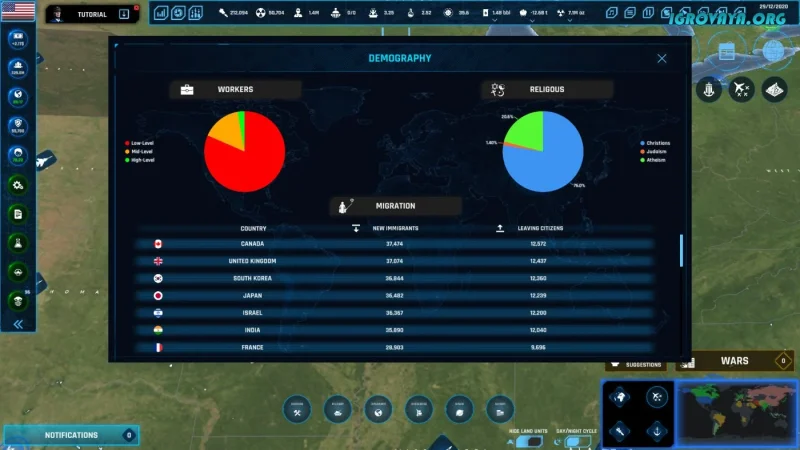The height and width of the screenshot is (450, 800).
Task: Click the calendar icon over the map
Action: point(727,51)
